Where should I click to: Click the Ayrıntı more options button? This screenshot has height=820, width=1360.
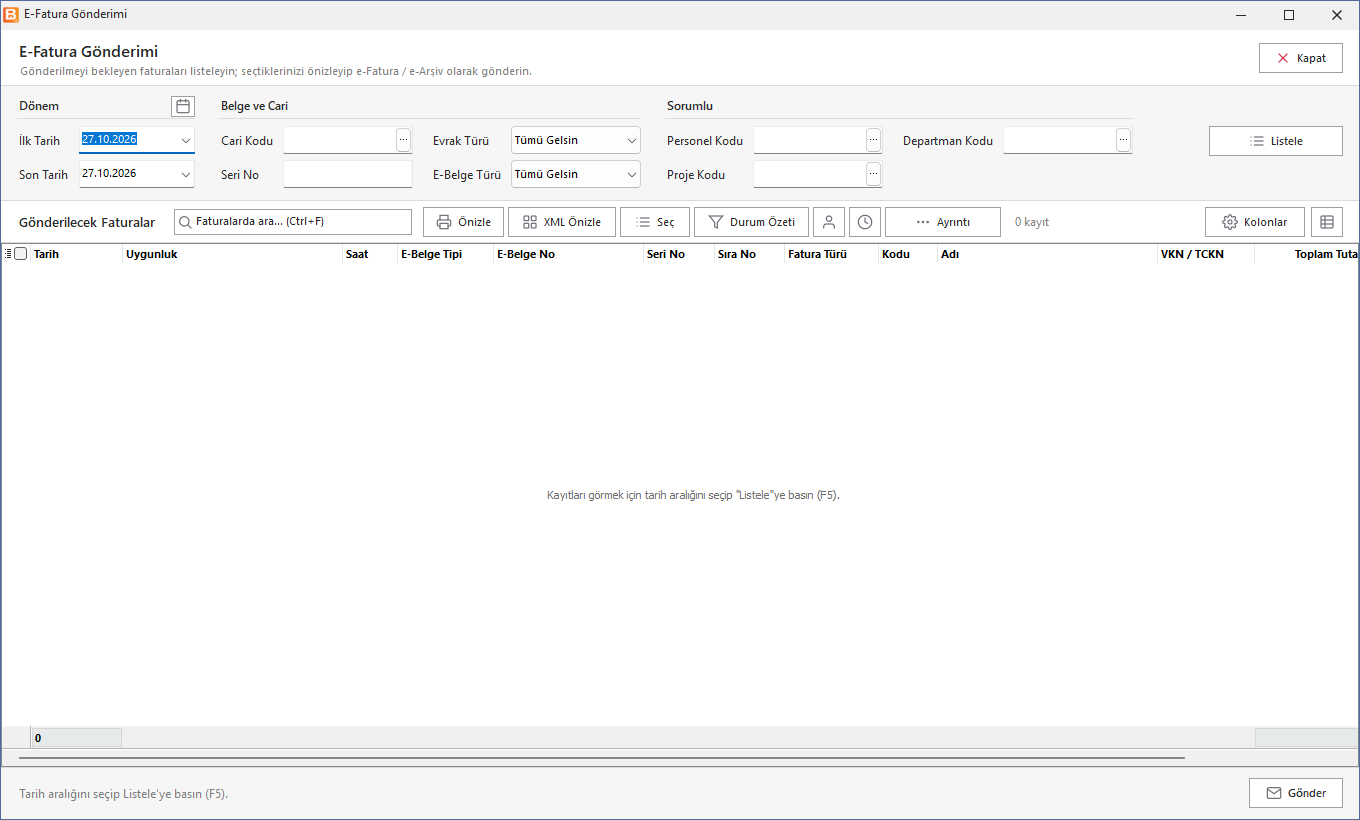pyautogui.click(x=943, y=222)
